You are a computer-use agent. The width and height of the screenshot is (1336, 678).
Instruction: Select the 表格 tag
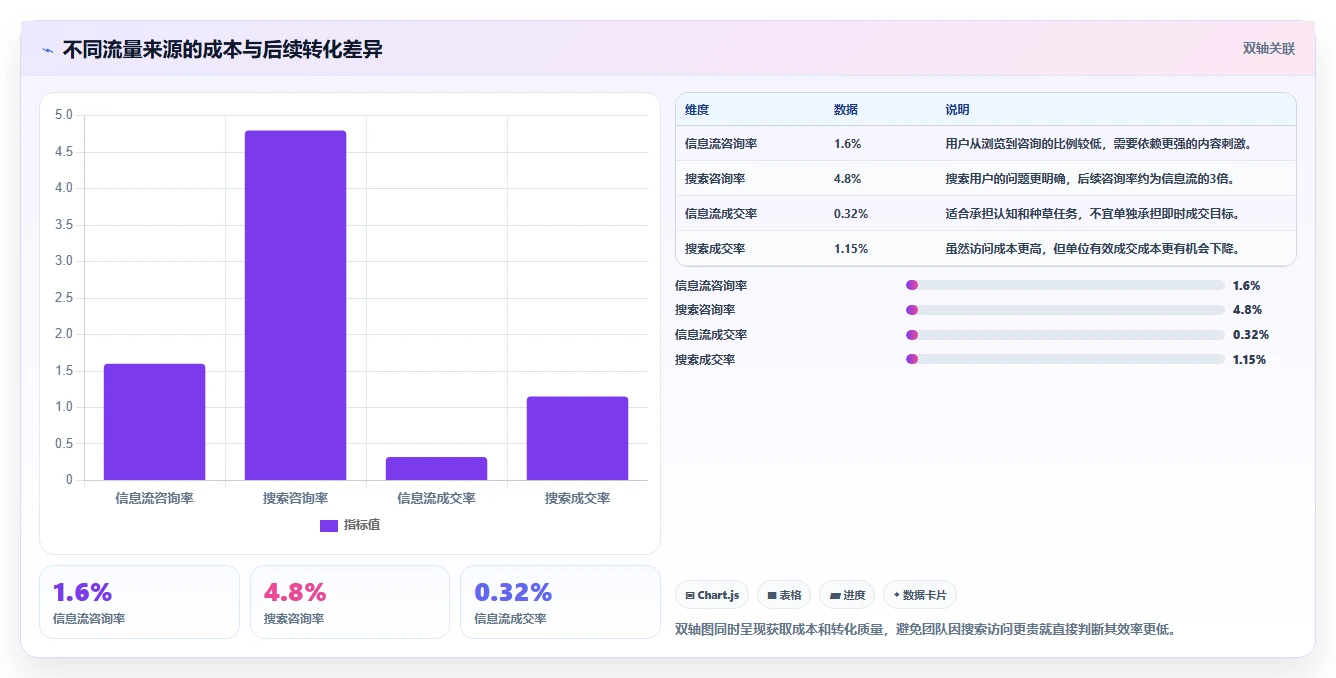[784, 595]
